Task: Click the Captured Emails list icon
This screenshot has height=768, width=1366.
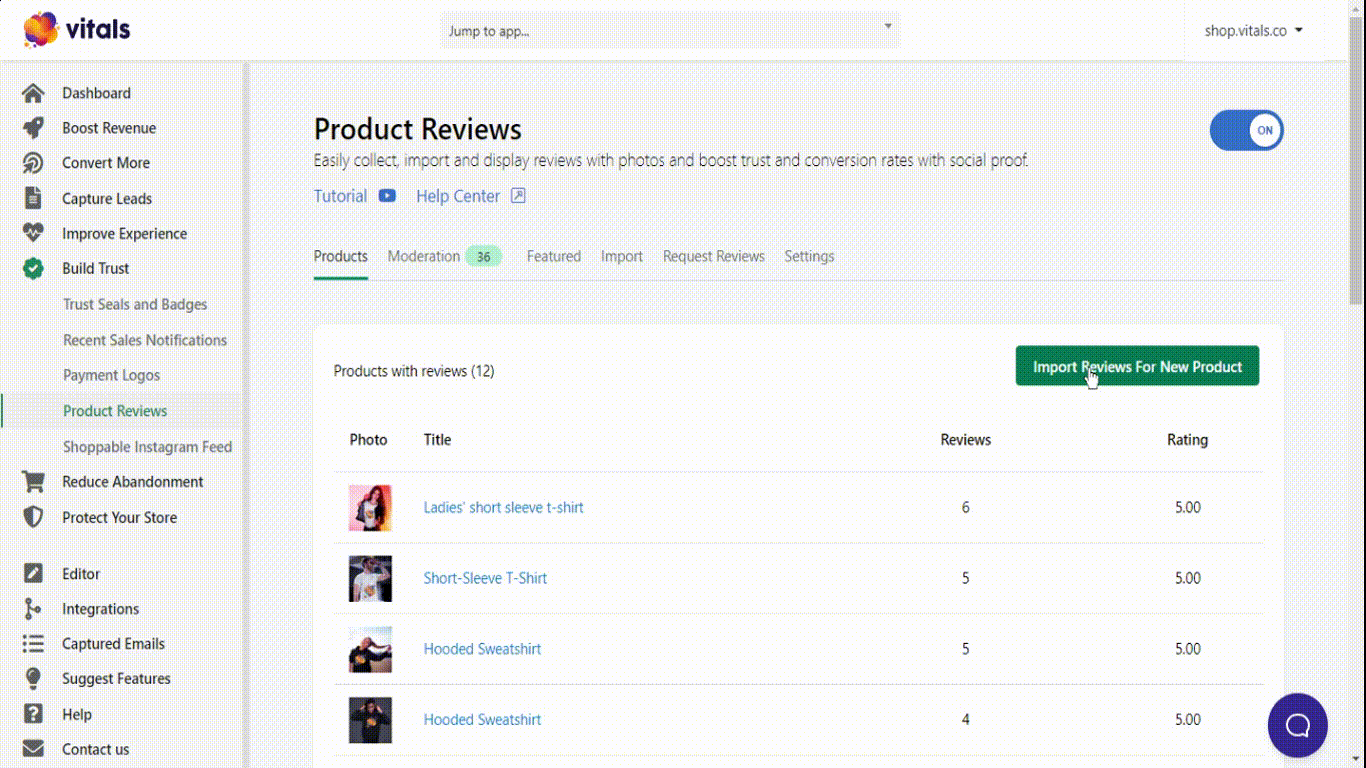Action: click(x=33, y=644)
